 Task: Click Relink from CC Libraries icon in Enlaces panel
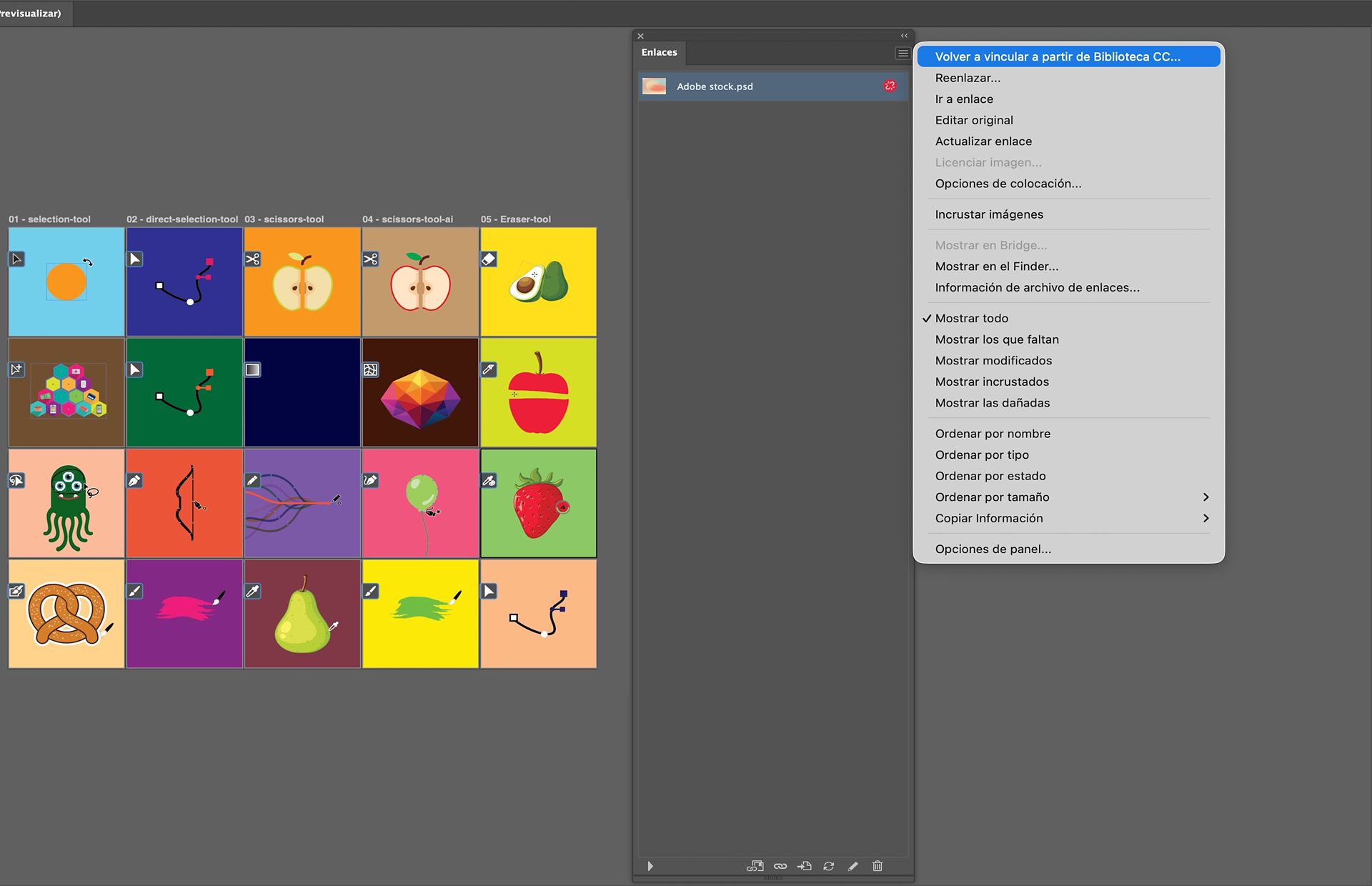coord(755,866)
